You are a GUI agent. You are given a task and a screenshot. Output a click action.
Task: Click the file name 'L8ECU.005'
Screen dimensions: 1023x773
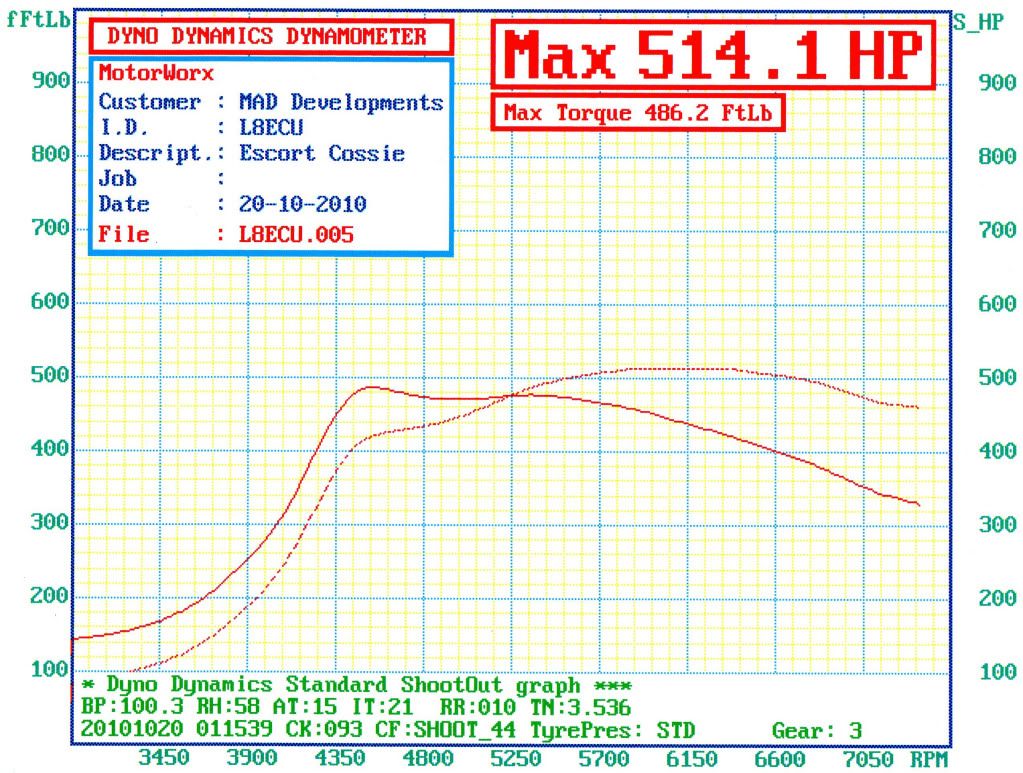[296, 234]
